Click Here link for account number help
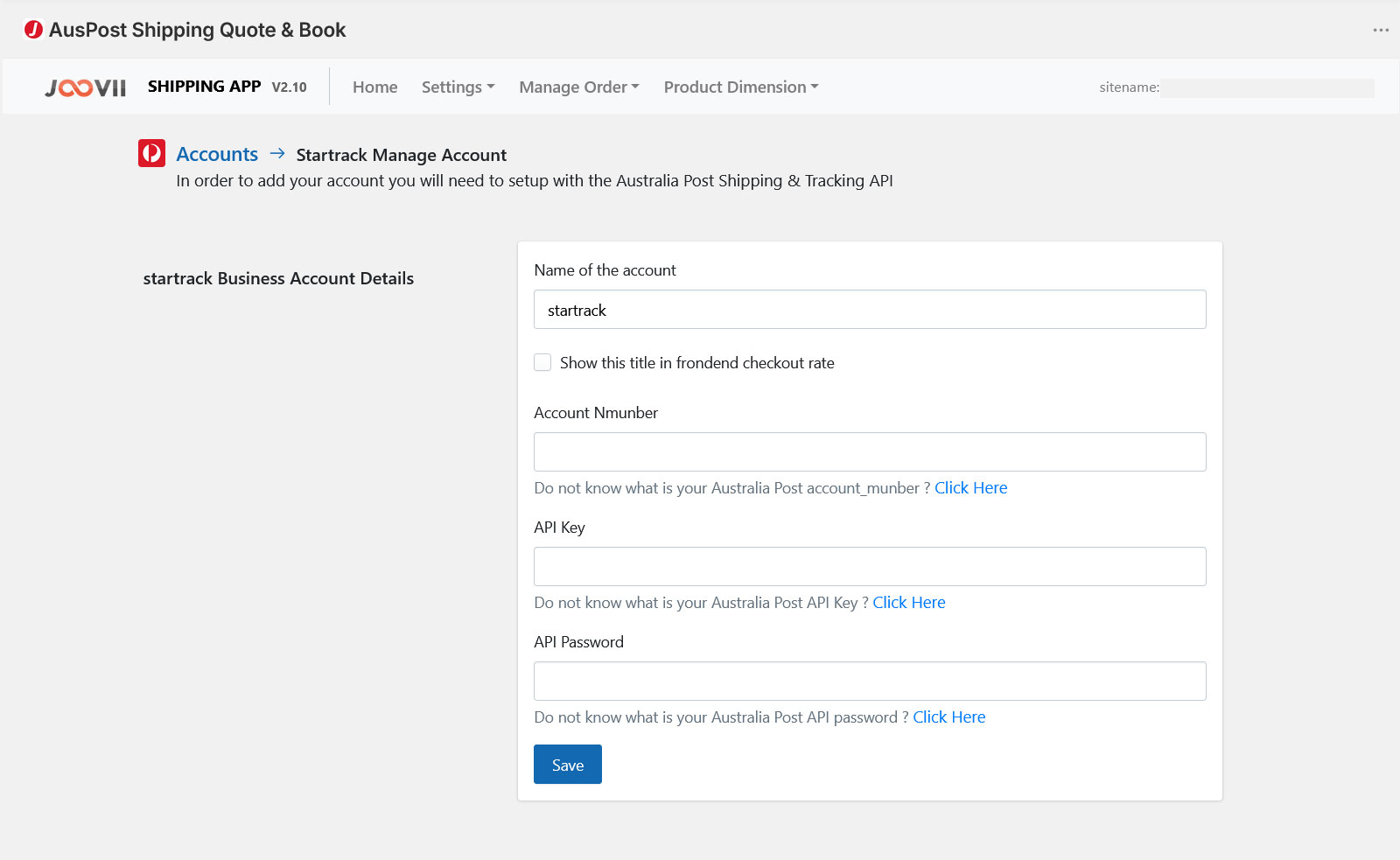1400x860 pixels. click(x=970, y=488)
